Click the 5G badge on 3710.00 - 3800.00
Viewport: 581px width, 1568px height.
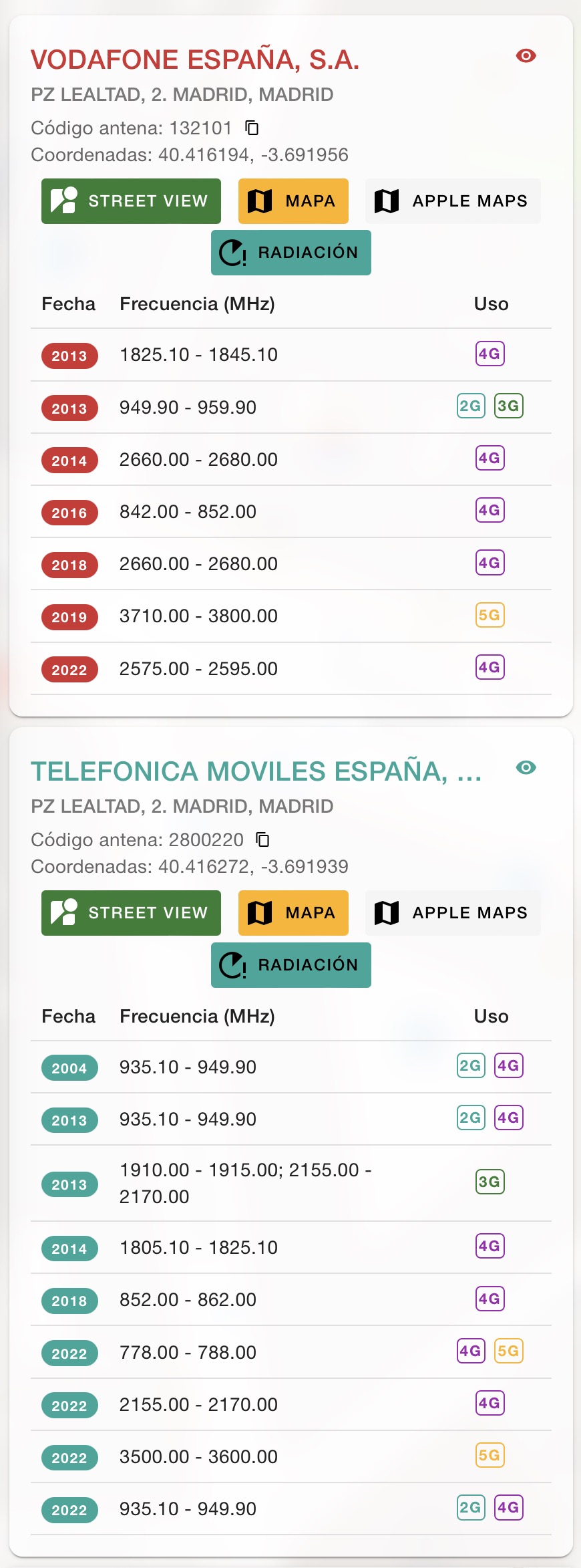coord(490,615)
